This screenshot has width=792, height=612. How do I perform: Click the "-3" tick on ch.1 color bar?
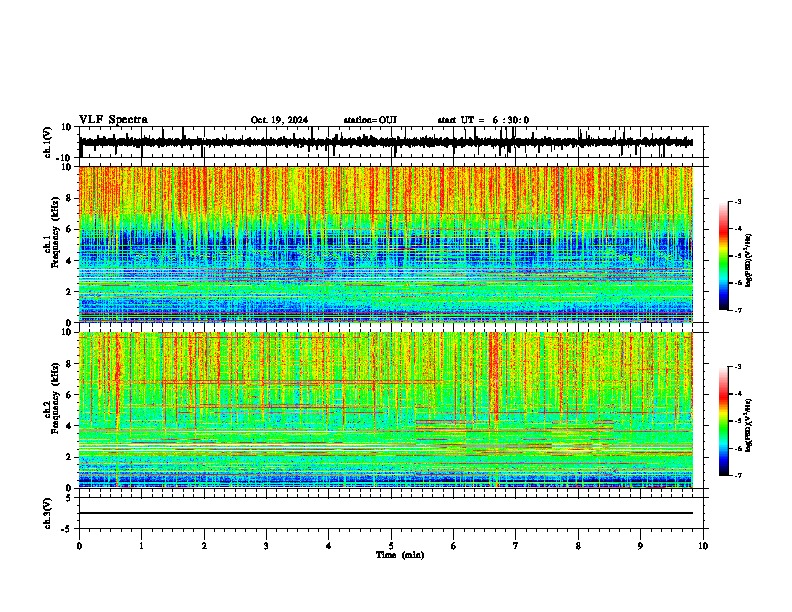(737, 201)
